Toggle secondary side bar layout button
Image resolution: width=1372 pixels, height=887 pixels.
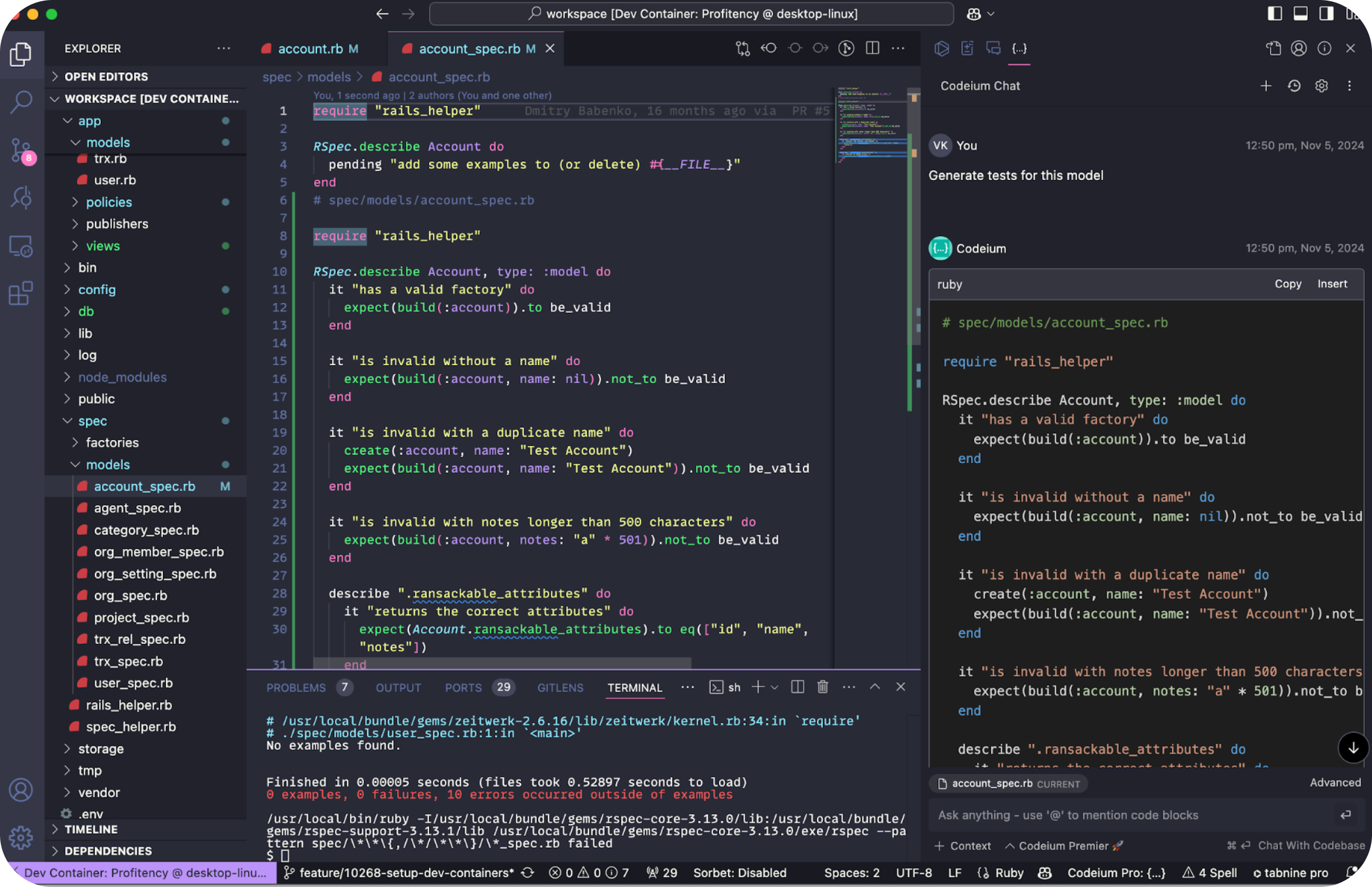[1326, 13]
